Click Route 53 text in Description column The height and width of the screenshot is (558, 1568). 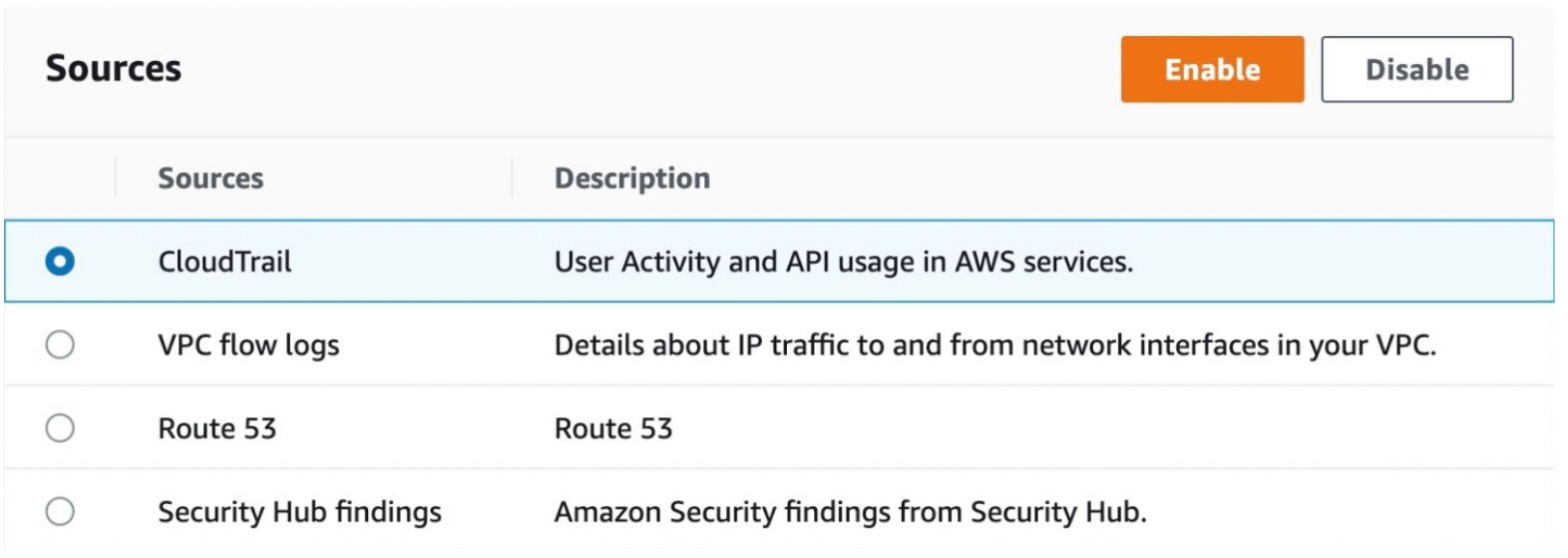(613, 428)
